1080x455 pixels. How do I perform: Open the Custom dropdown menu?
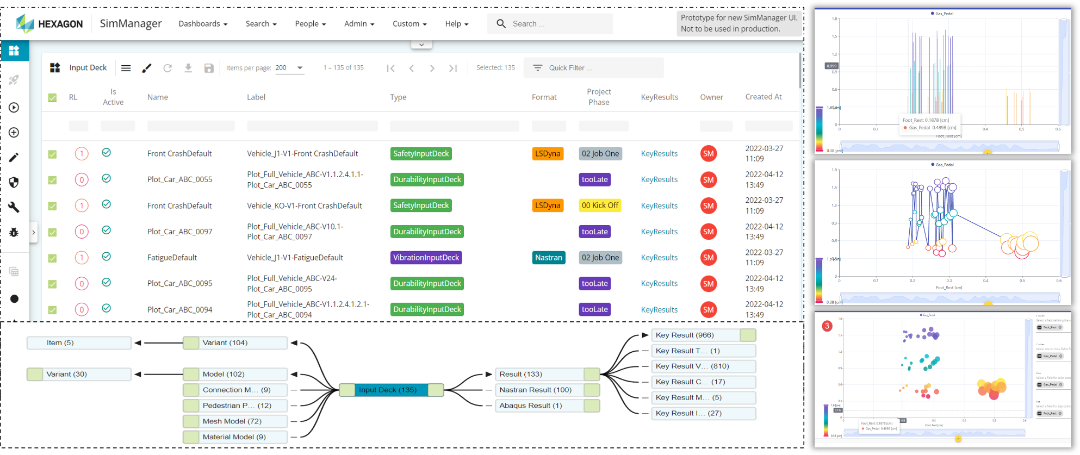(410, 23)
